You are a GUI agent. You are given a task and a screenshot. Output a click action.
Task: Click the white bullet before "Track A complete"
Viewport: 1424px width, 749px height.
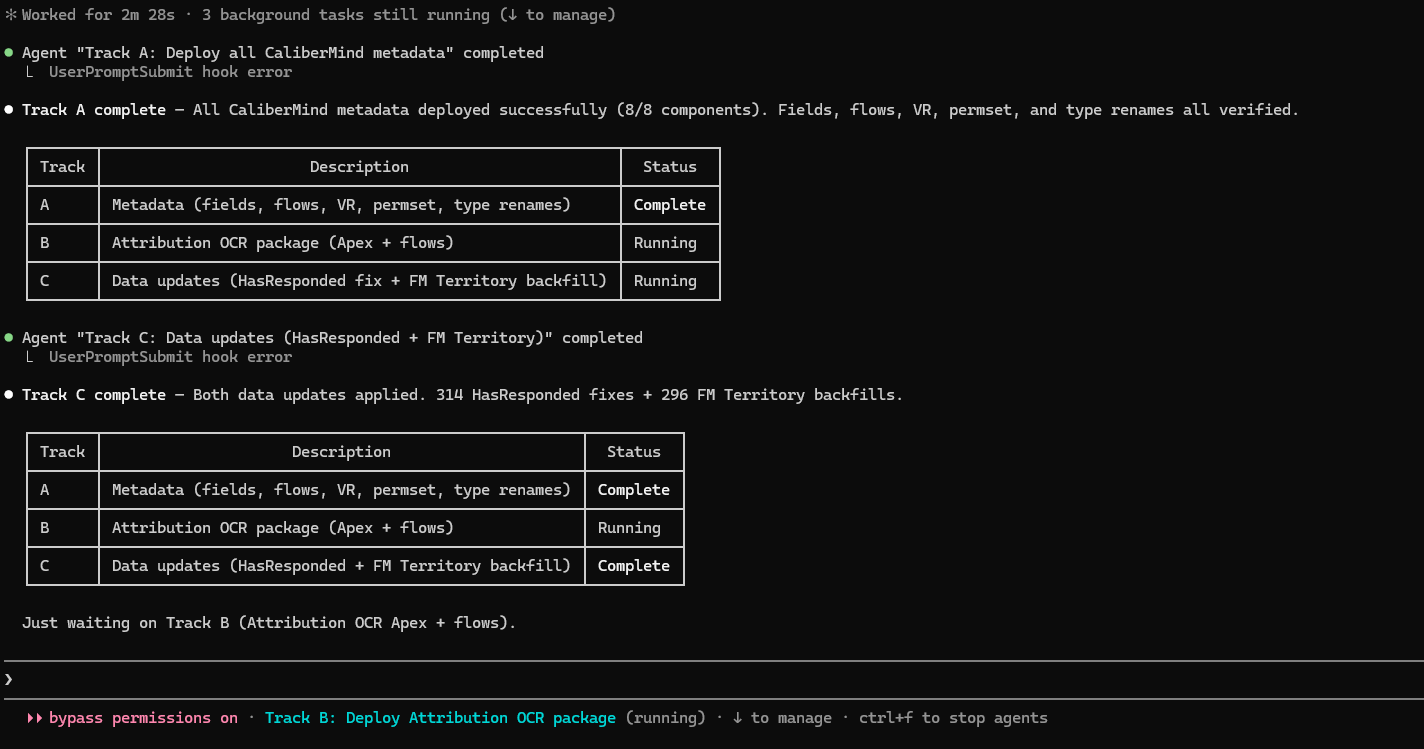(x=9, y=110)
